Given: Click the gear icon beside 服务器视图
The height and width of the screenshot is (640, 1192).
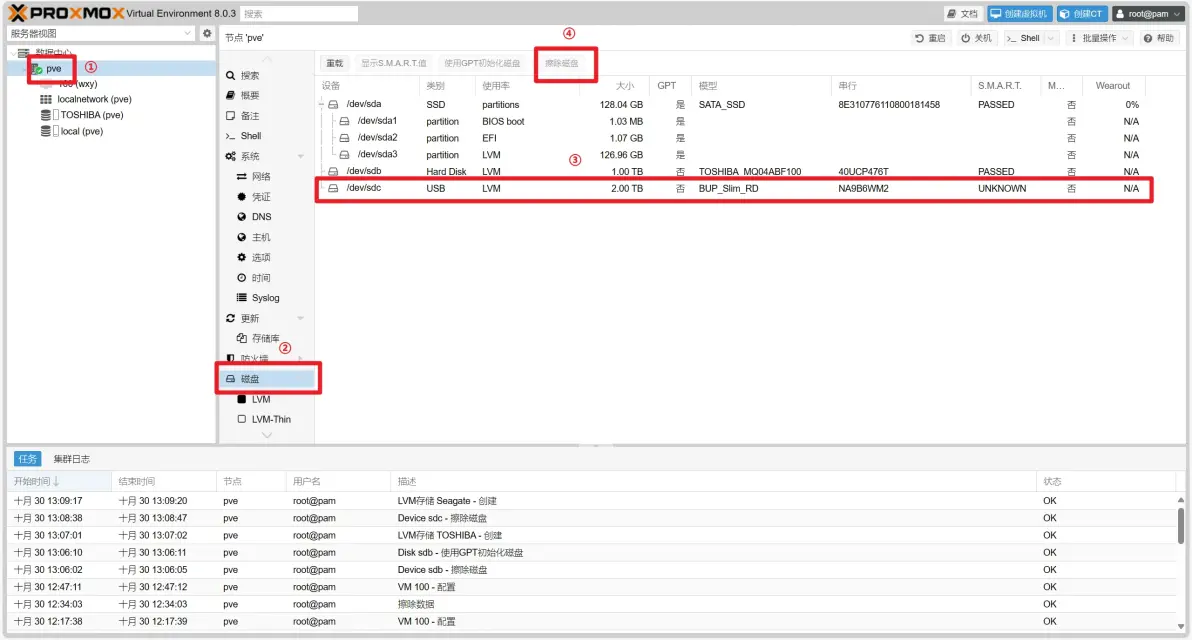Looking at the screenshot, I should coord(207,33).
